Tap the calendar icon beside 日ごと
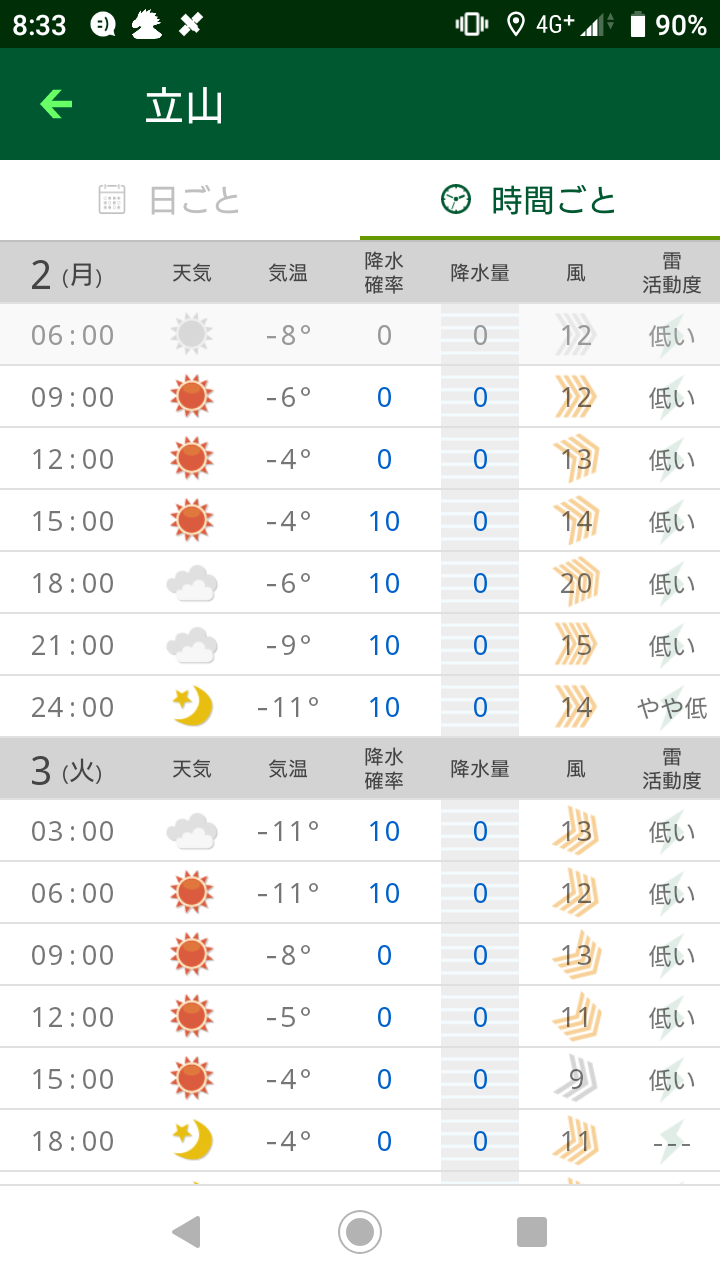720x1280 pixels. [x=112, y=200]
